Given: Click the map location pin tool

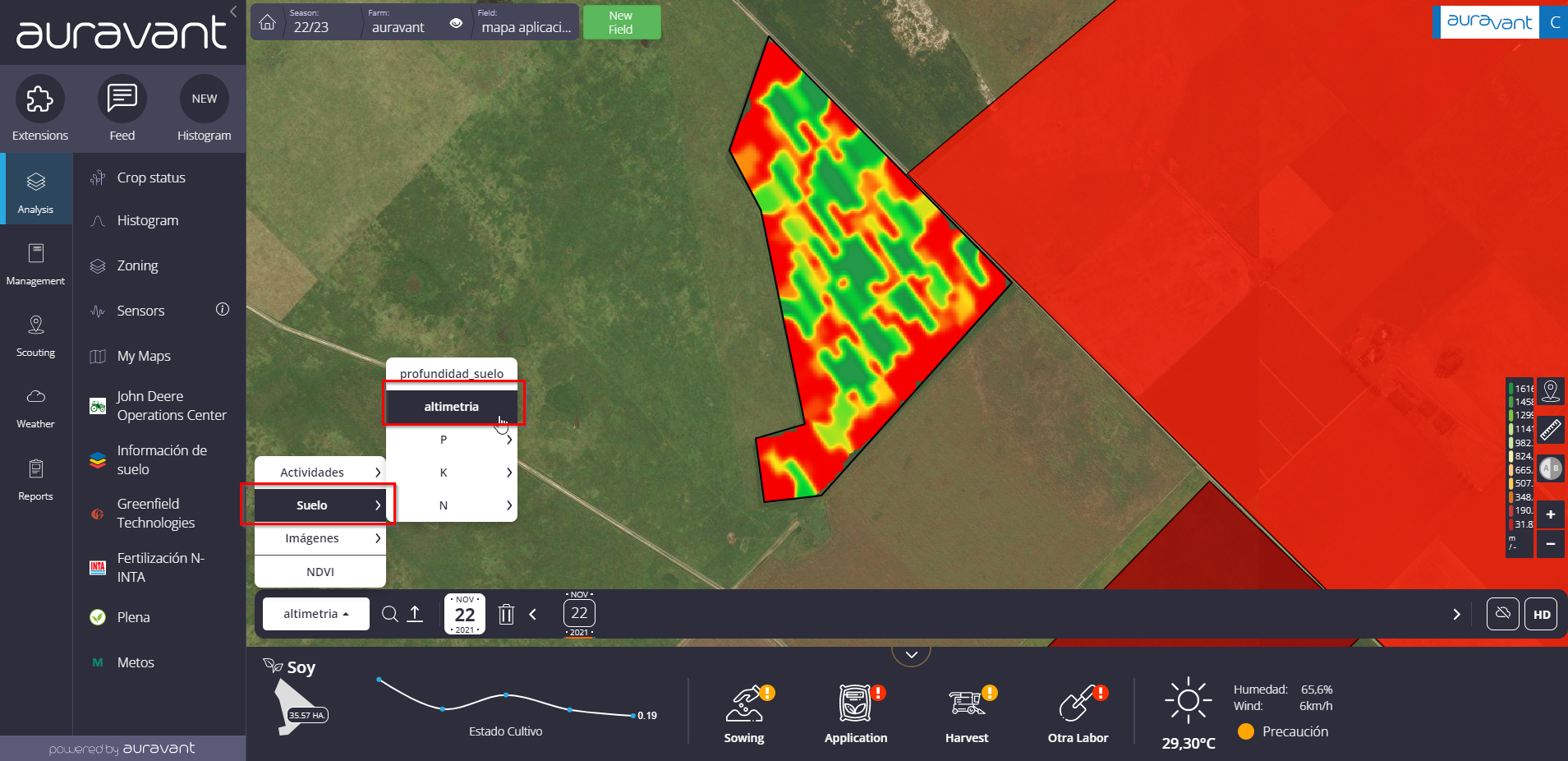Looking at the screenshot, I should (x=1550, y=391).
